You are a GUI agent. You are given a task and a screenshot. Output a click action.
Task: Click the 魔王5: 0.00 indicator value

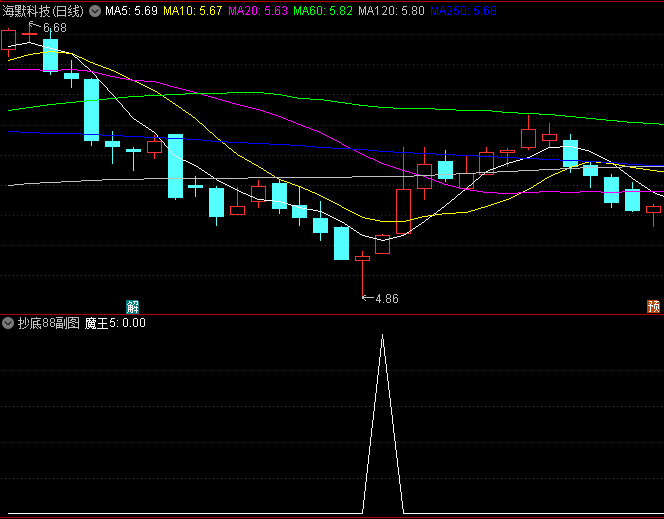coord(115,323)
